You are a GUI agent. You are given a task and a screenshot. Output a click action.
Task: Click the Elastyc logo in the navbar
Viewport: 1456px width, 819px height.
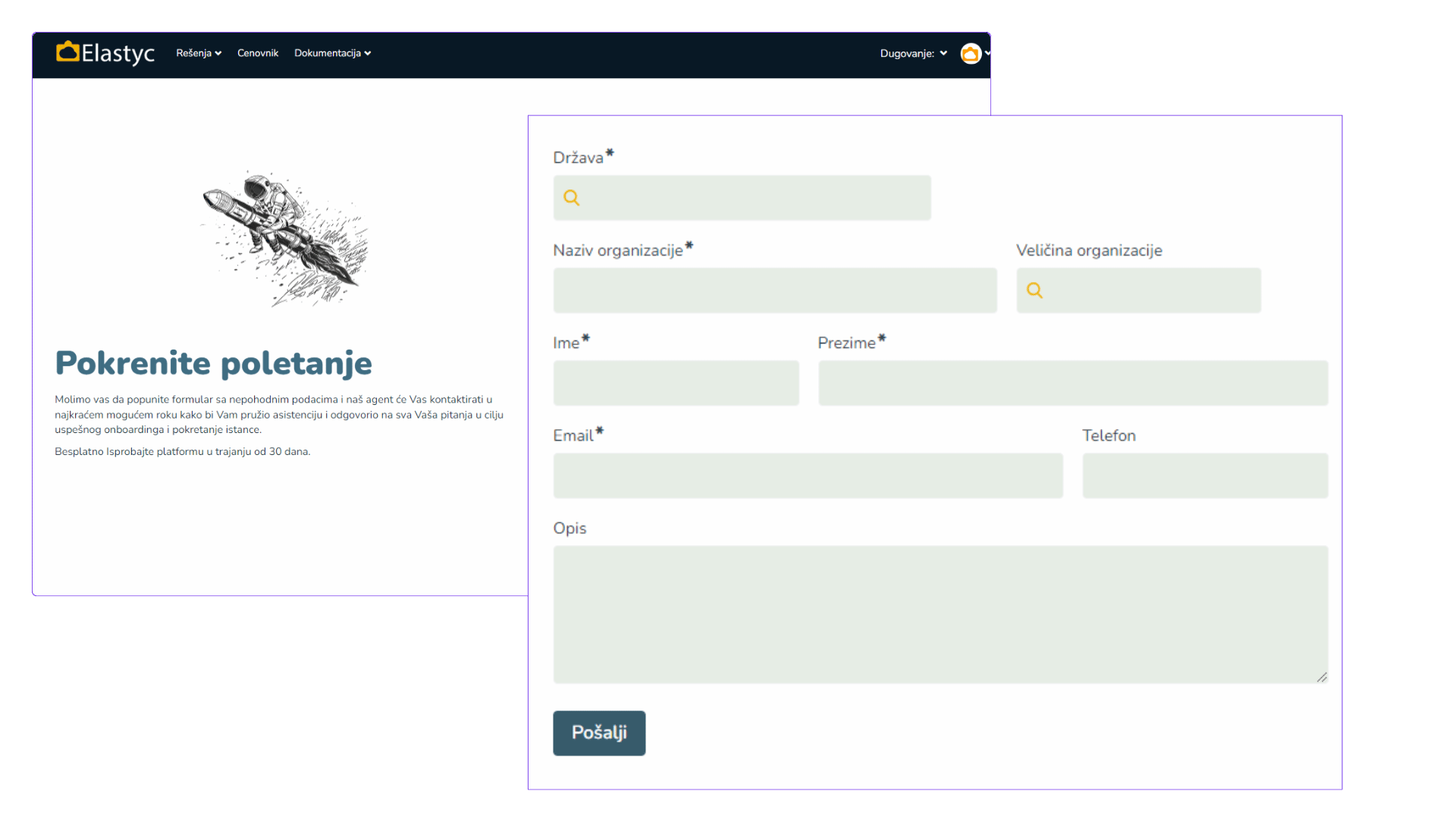[x=105, y=53]
